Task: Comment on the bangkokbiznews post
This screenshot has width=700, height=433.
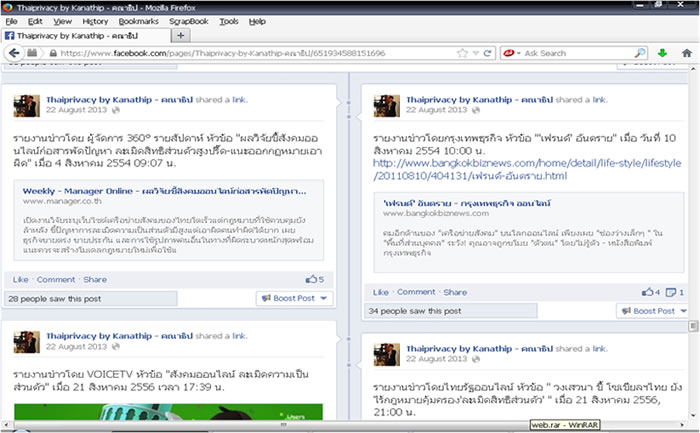Action: (x=416, y=292)
